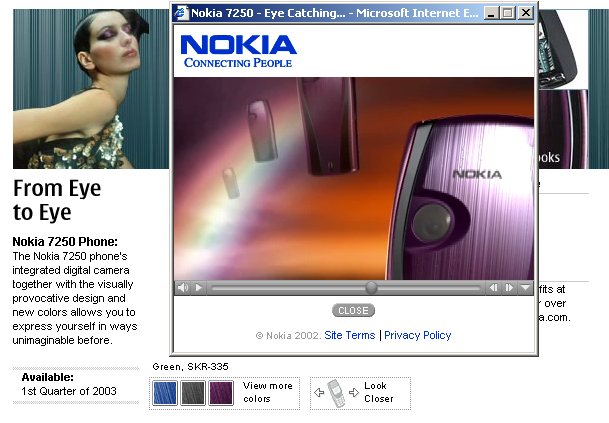The width and height of the screenshot is (609, 423).
Task: Click the Nokia Connecting People logo
Action: 238,51
